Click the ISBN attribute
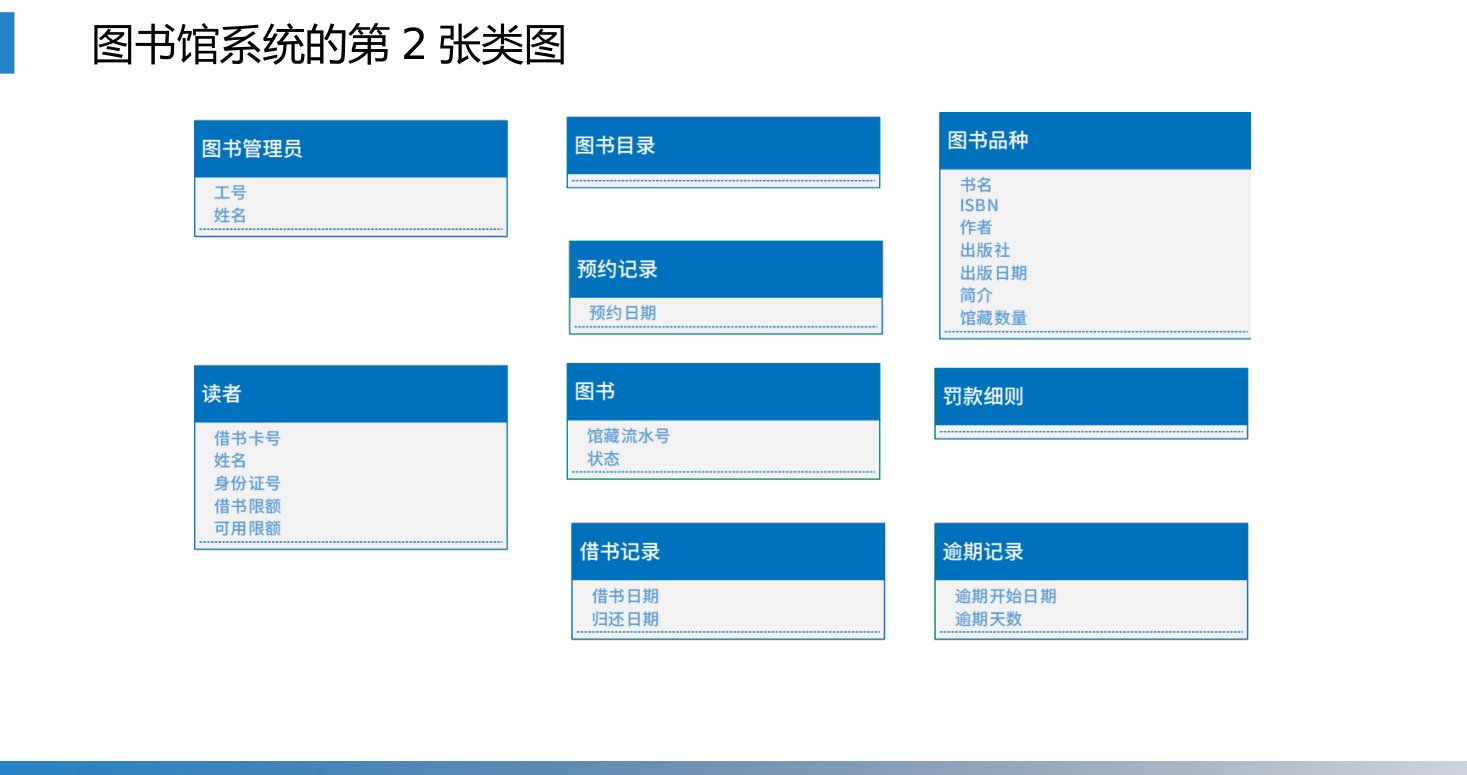 (979, 205)
